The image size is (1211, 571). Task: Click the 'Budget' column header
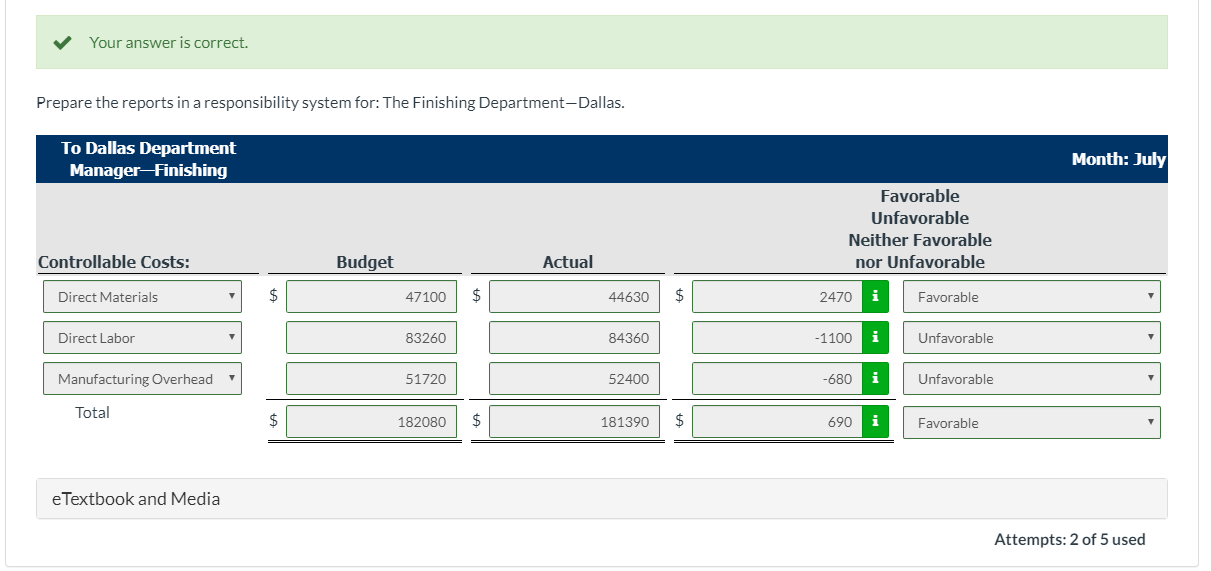pyautogui.click(x=365, y=262)
